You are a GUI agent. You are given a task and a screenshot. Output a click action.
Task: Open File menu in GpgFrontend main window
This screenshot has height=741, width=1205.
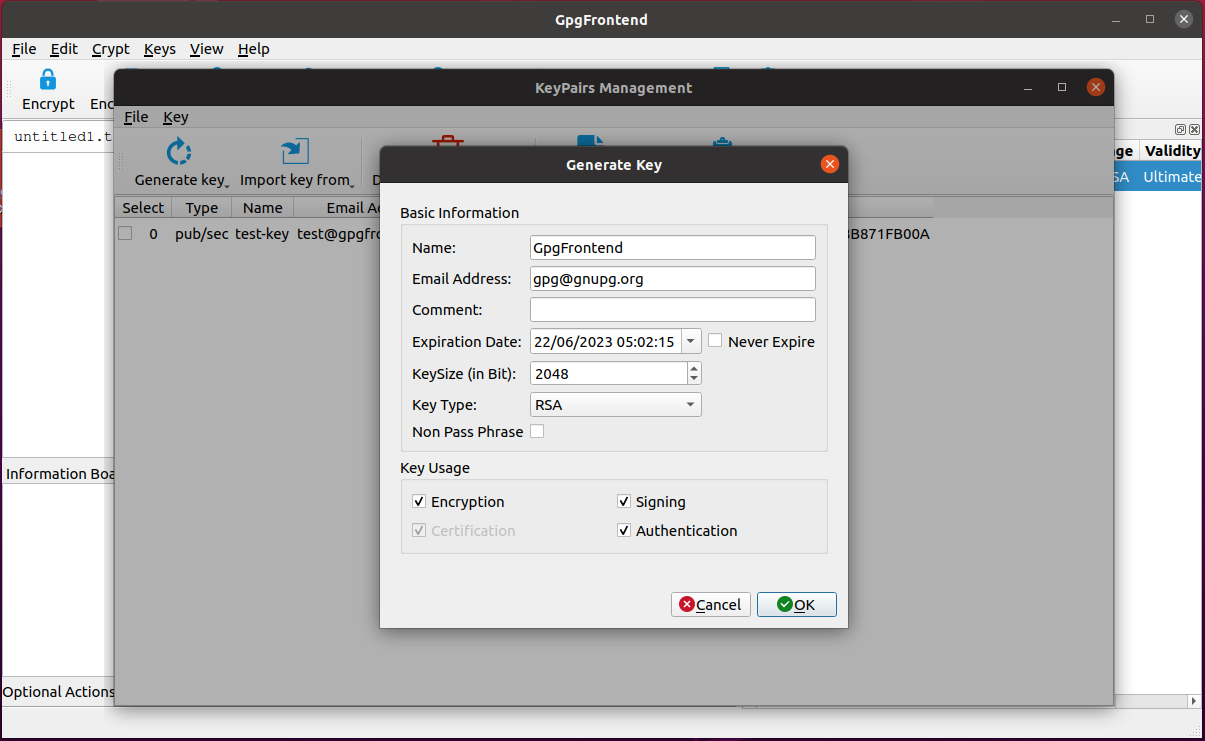pos(24,49)
